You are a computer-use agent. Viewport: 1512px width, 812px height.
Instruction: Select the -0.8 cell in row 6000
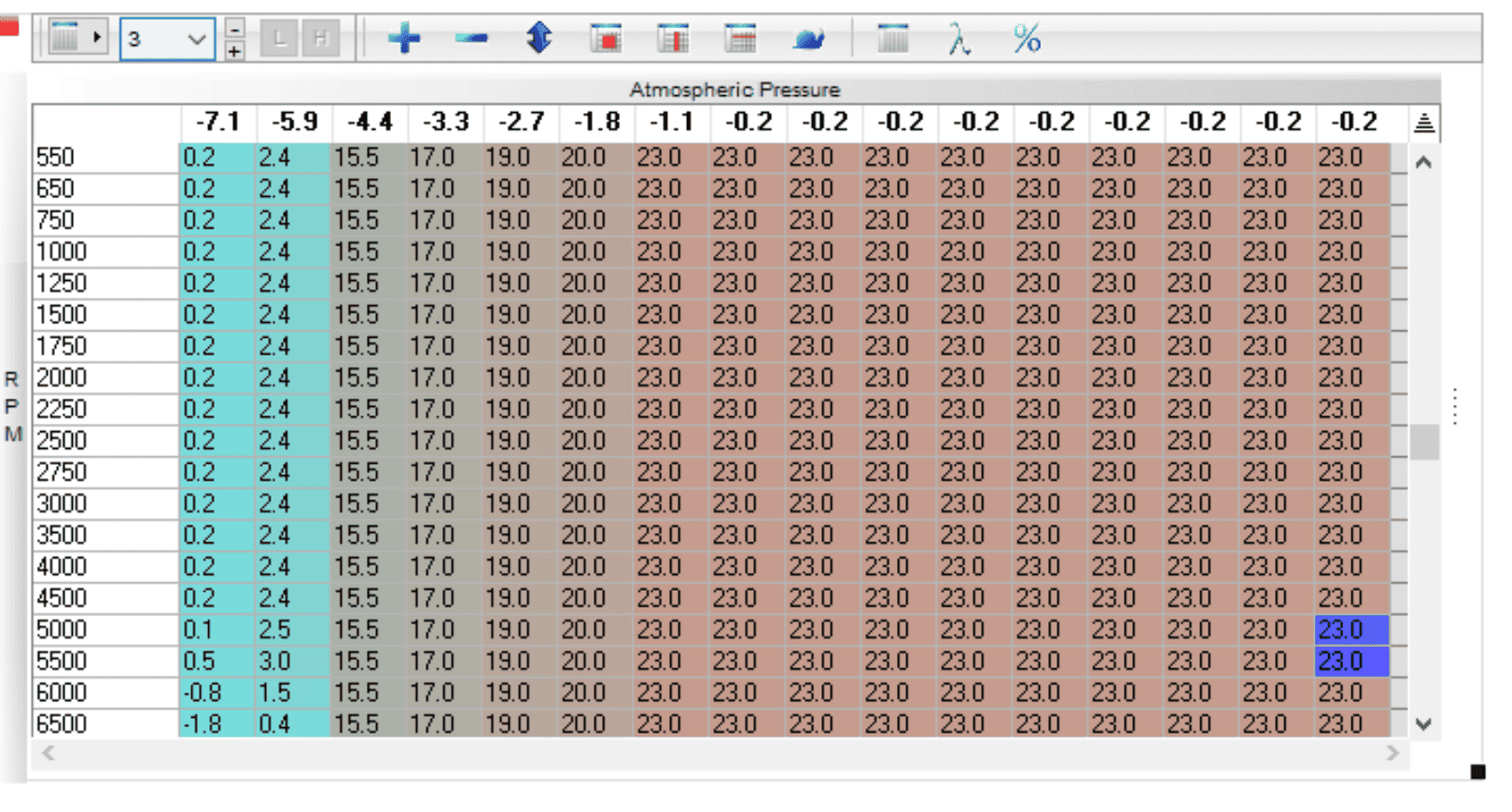(217, 693)
